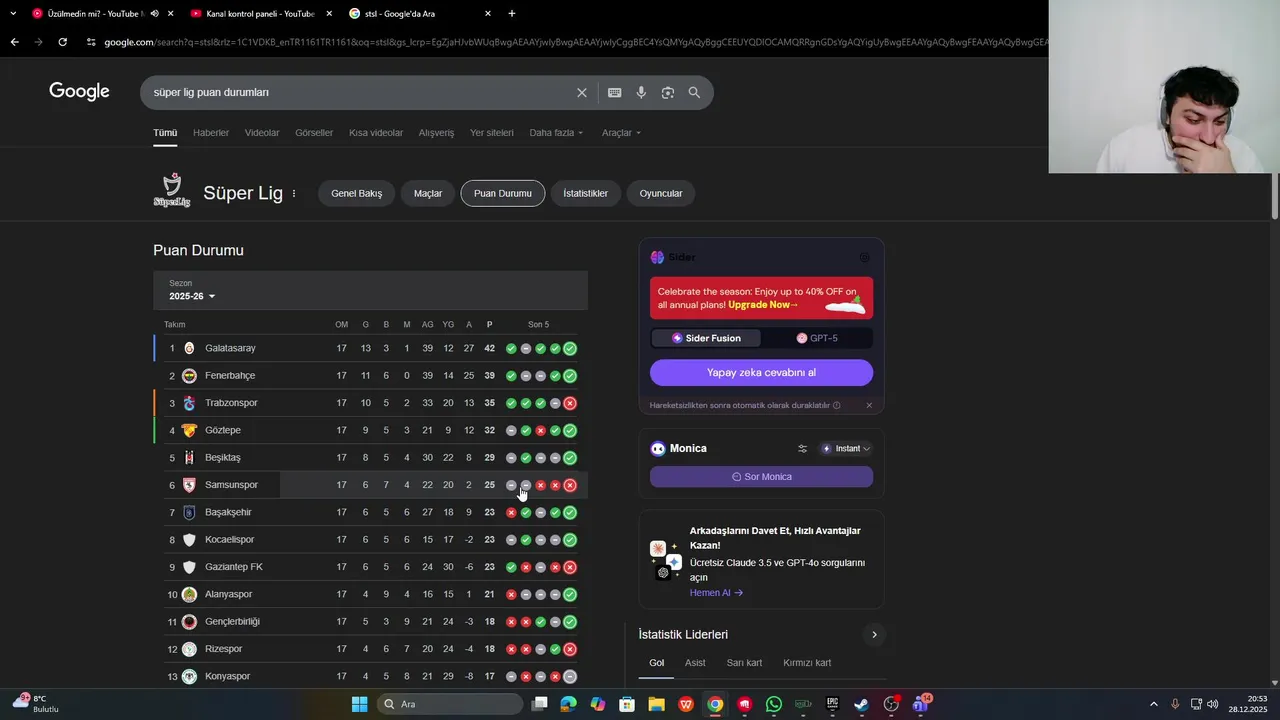Open Microsoft Store from taskbar
The width and height of the screenshot is (1280, 720).
[x=627, y=704]
